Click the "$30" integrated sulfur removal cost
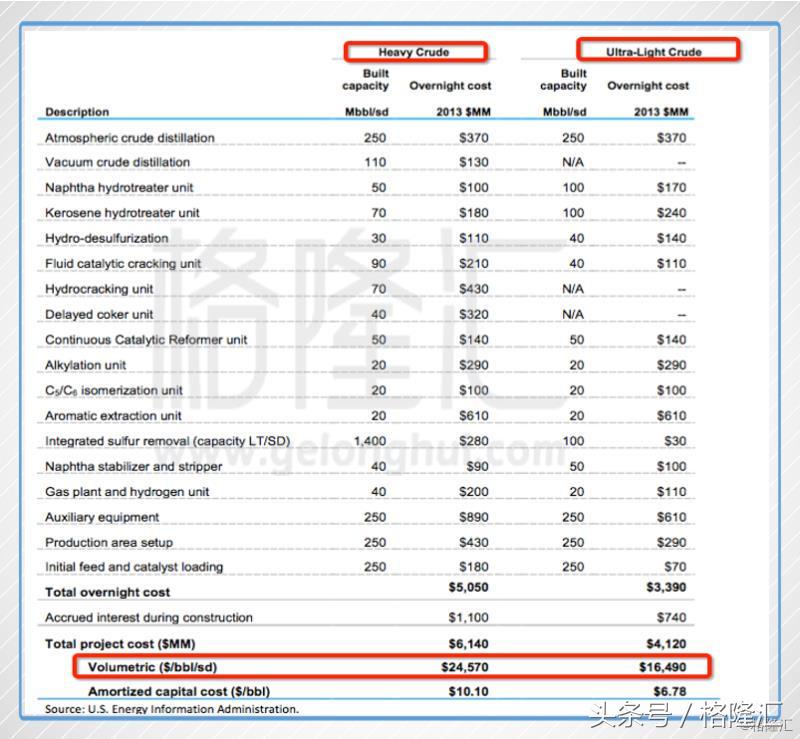The image size is (800, 739). point(675,441)
